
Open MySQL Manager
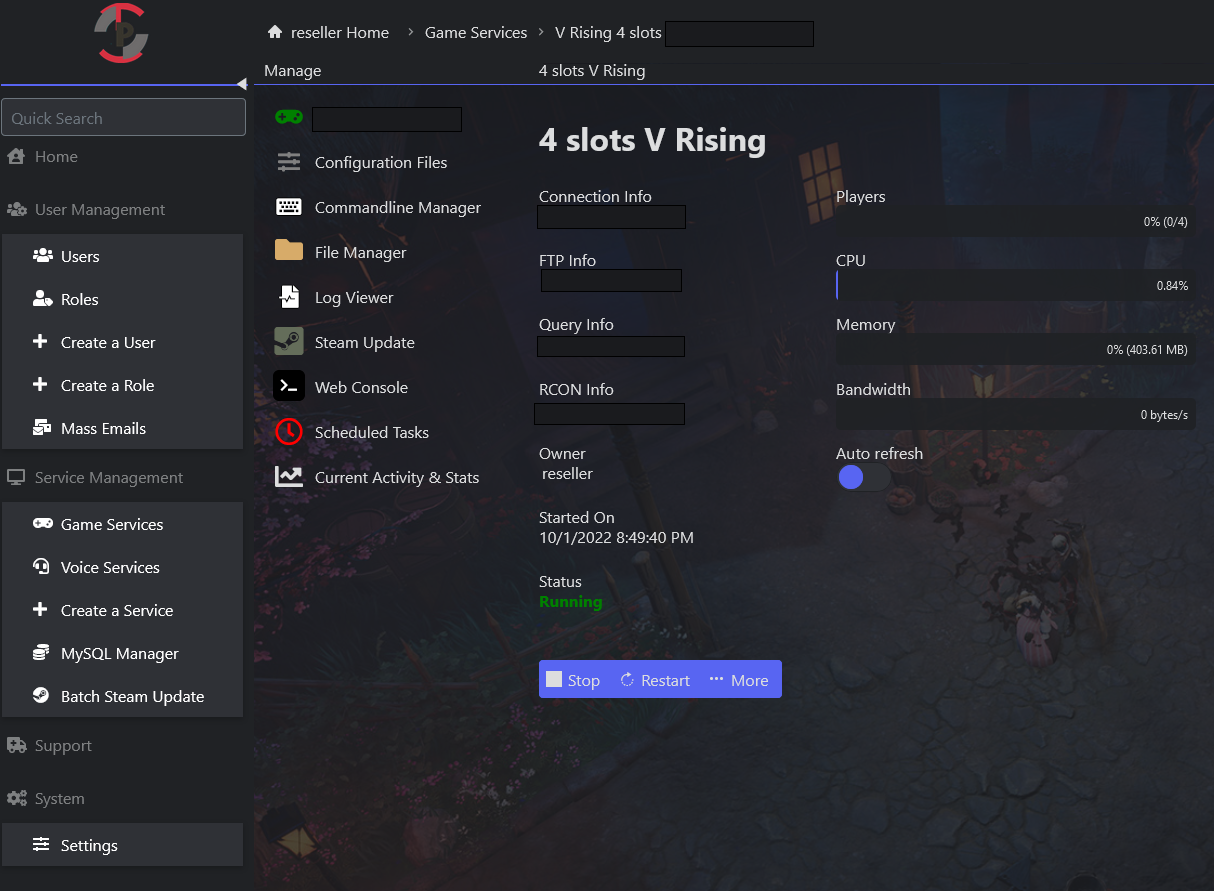pos(120,654)
